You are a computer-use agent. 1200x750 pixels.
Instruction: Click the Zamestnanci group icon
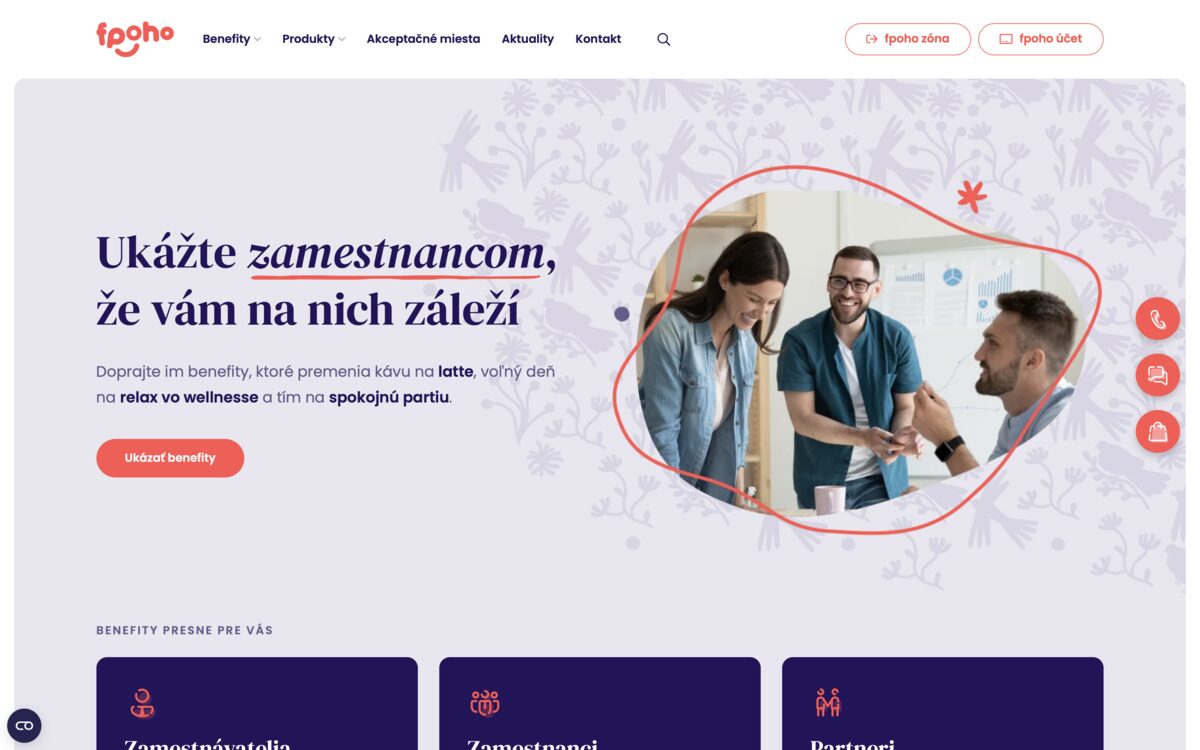(x=485, y=703)
